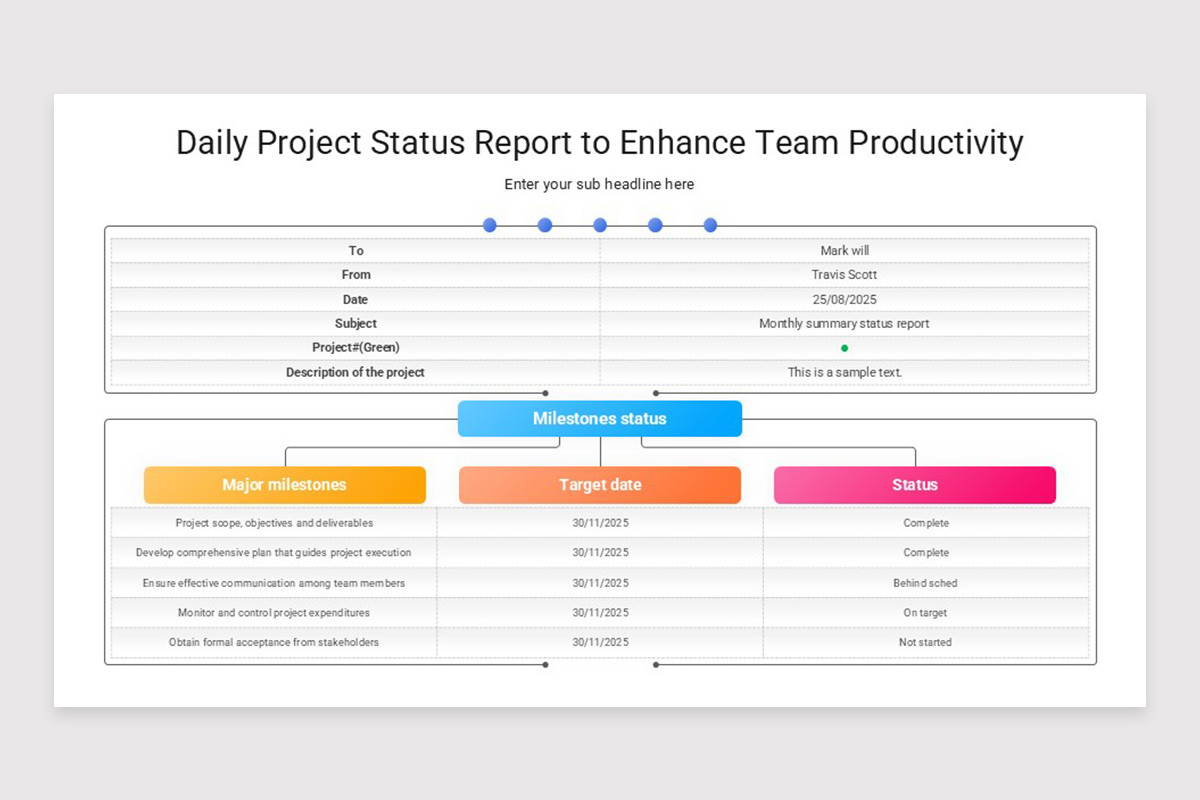Select the second blue dot marker
Image resolution: width=1200 pixels, height=800 pixels.
point(545,225)
